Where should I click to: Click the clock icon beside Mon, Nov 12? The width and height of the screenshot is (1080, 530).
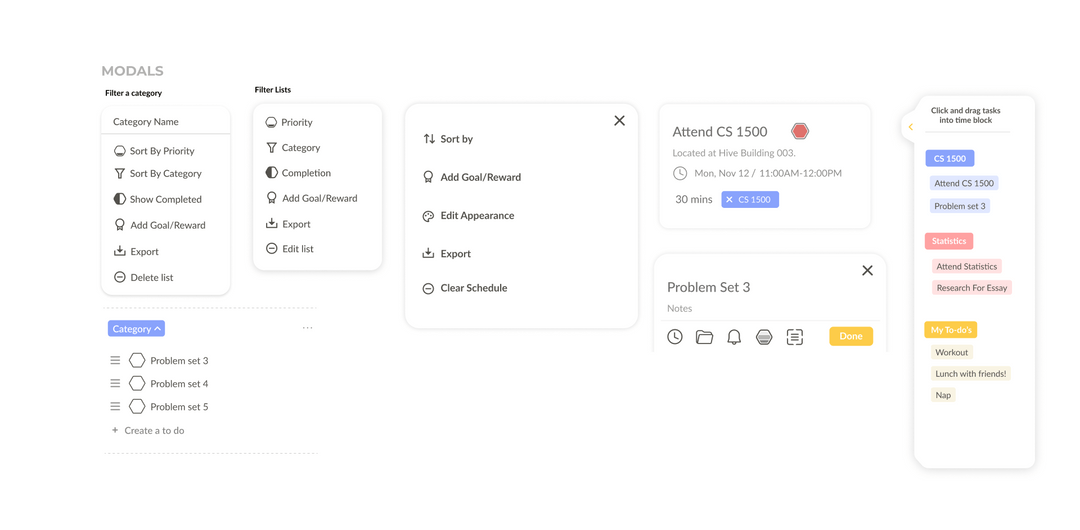[x=680, y=173]
